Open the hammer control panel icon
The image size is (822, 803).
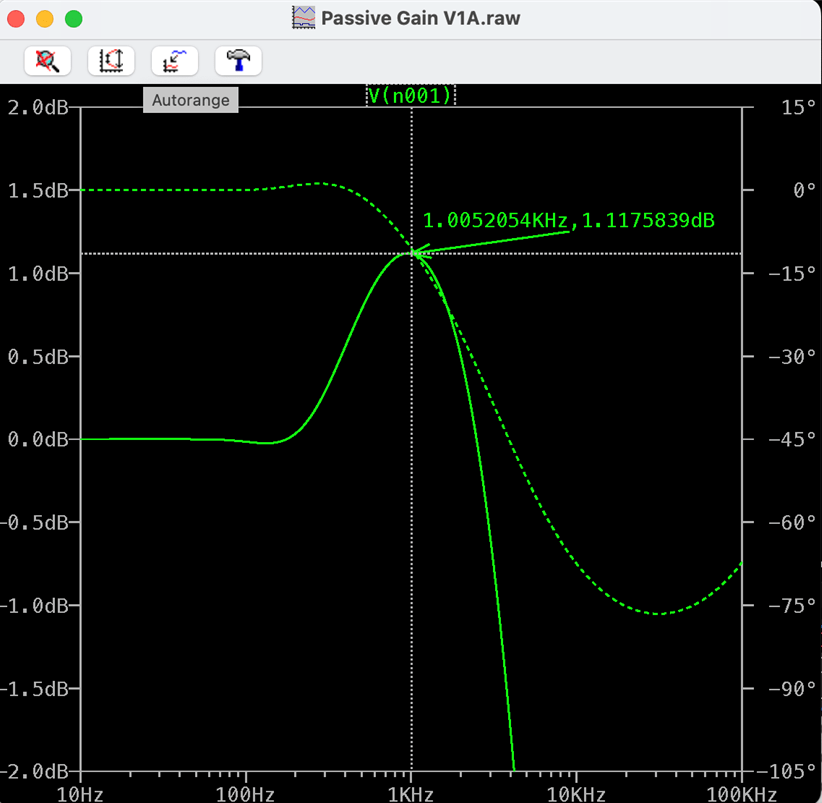click(238, 61)
